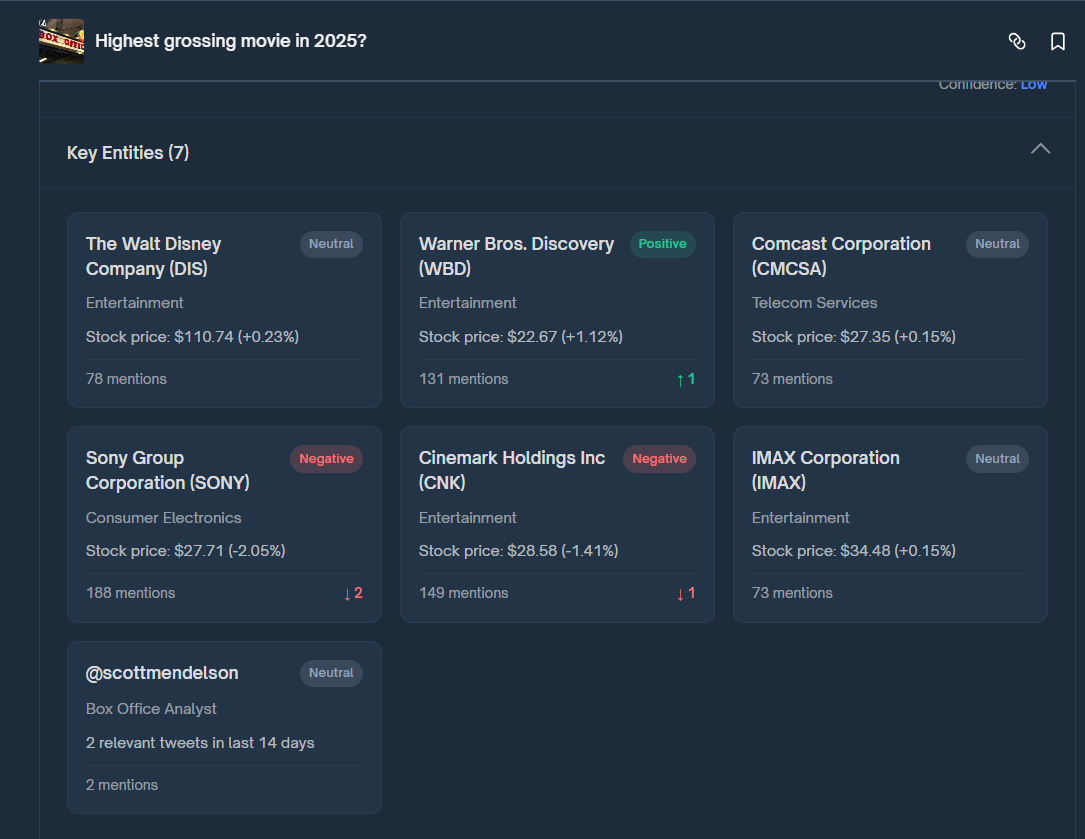
Task: Click 131 mentions on Warner Bros. card
Action: point(464,379)
